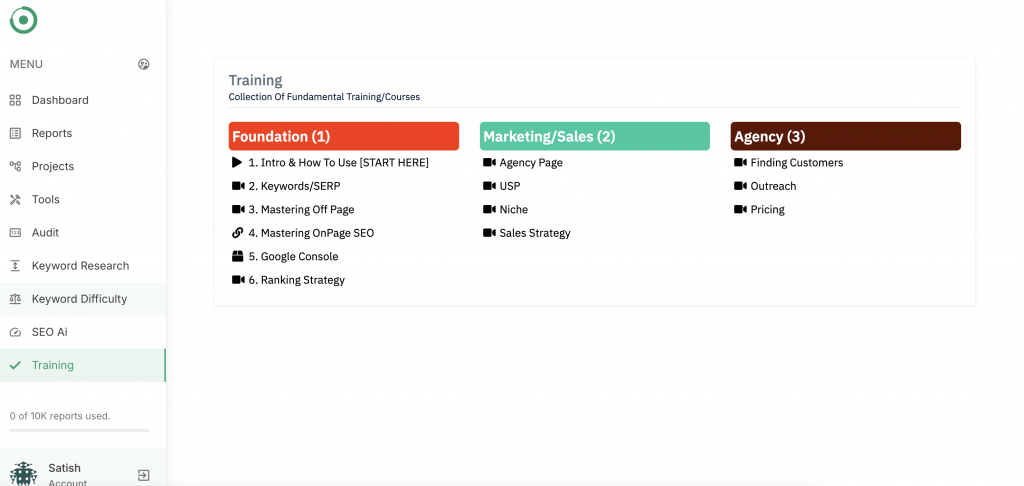Click the orange Foundation (1) header
This screenshot has height=486, width=1024.
point(344,136)
